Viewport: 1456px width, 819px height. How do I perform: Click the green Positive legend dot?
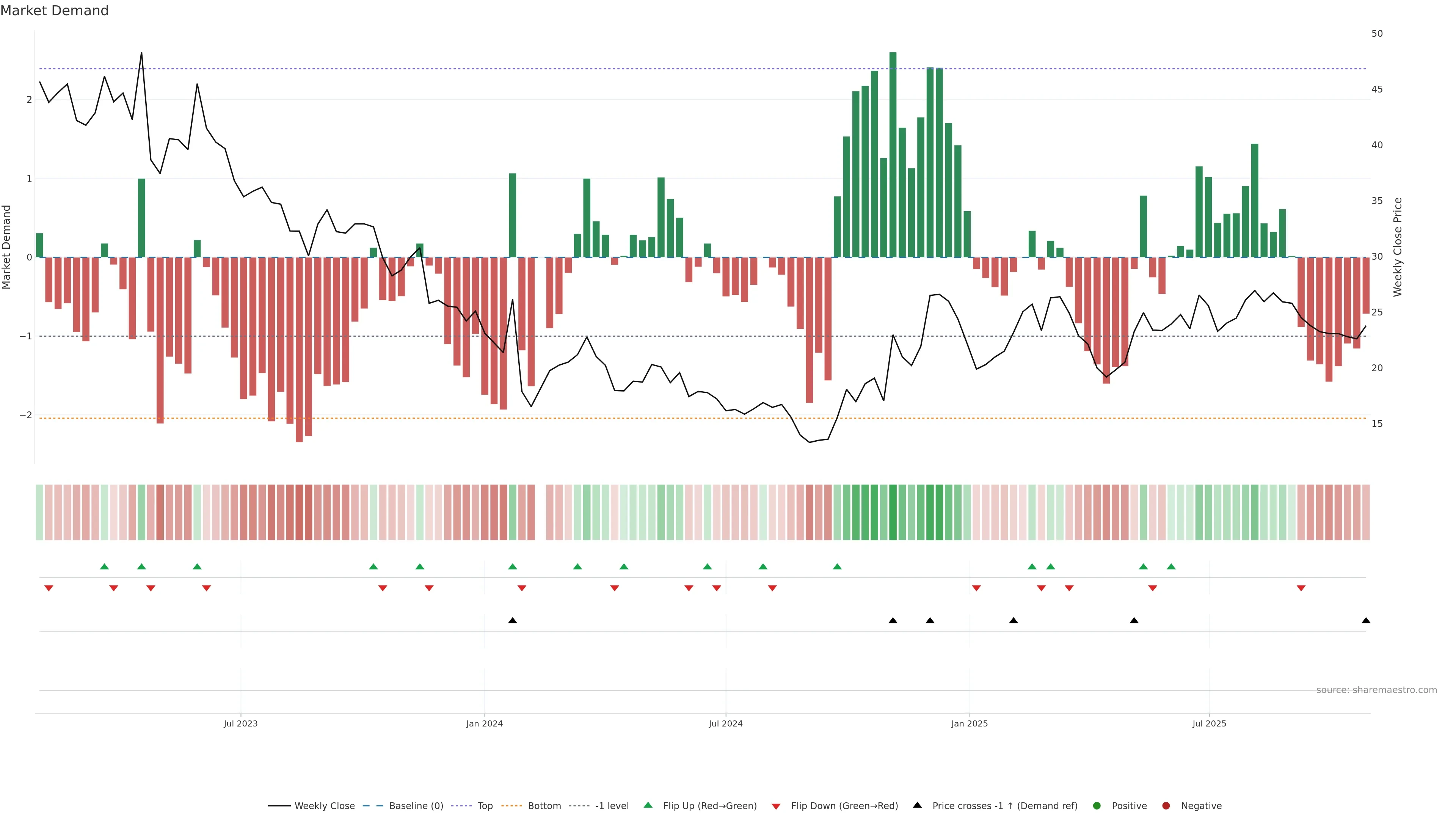click(1097, 806)
